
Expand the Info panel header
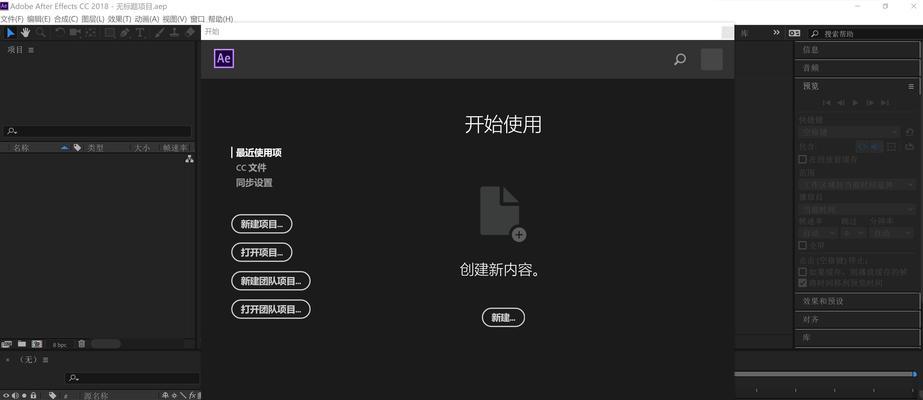click(856, 50)
